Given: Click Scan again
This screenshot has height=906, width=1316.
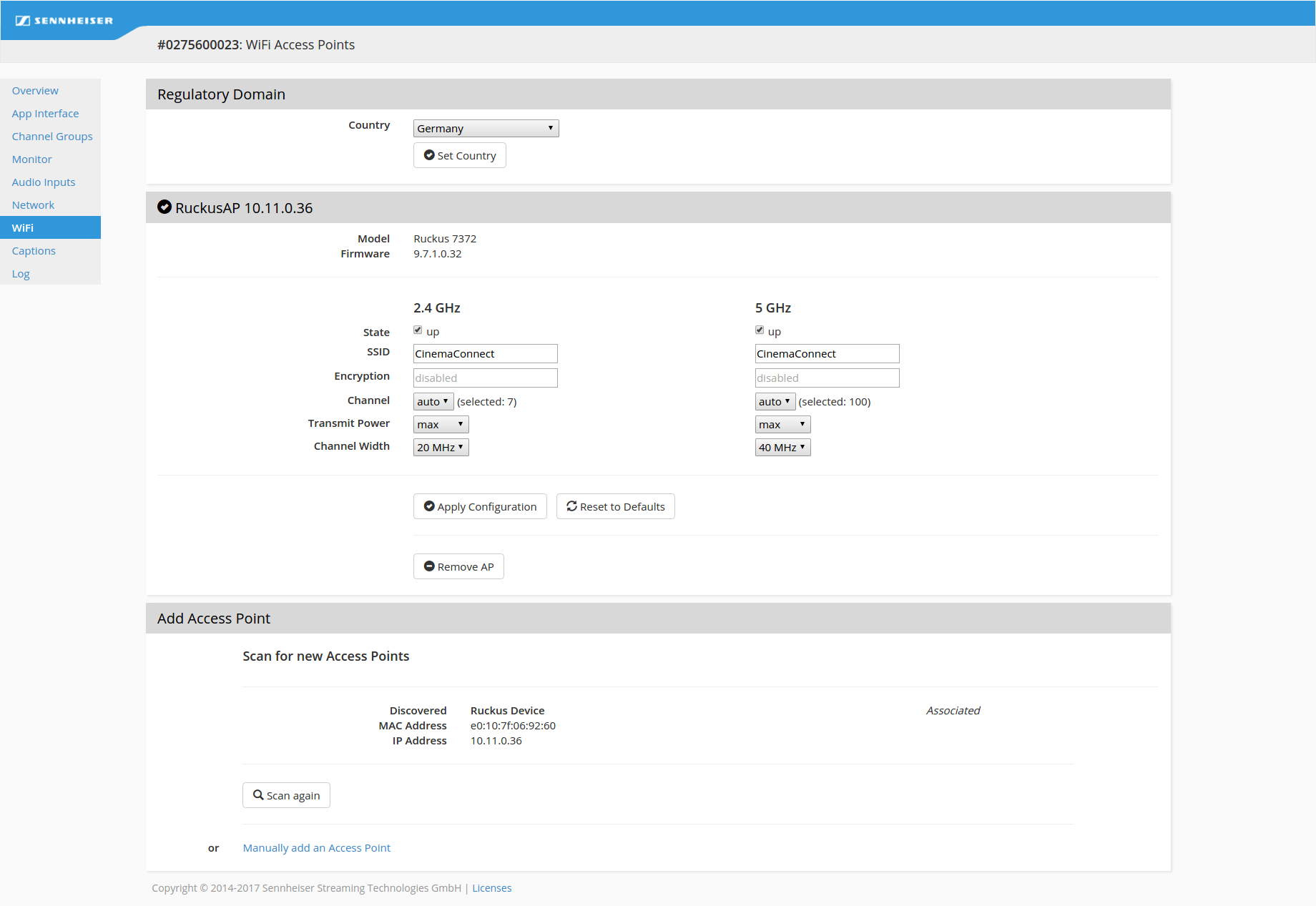Looking at the screenshot, I should 286,795.
